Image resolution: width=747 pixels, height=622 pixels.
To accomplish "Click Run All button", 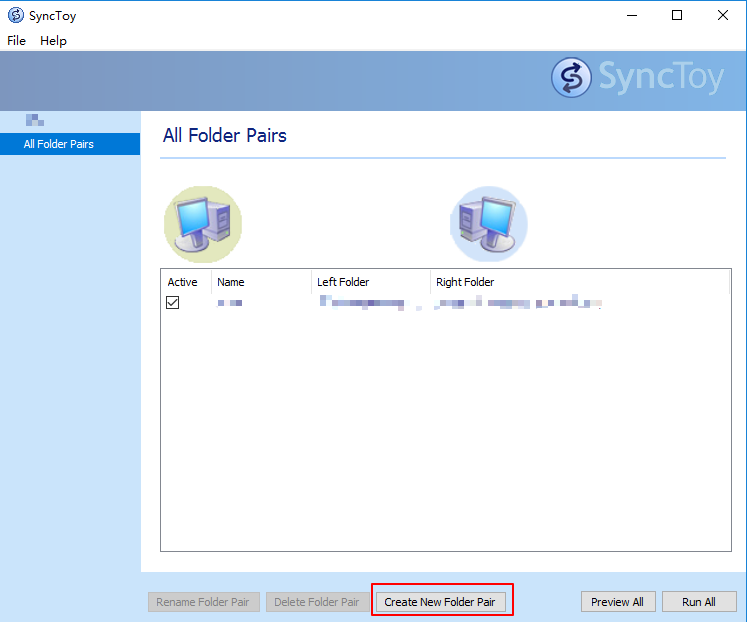I will click(699, 602).
